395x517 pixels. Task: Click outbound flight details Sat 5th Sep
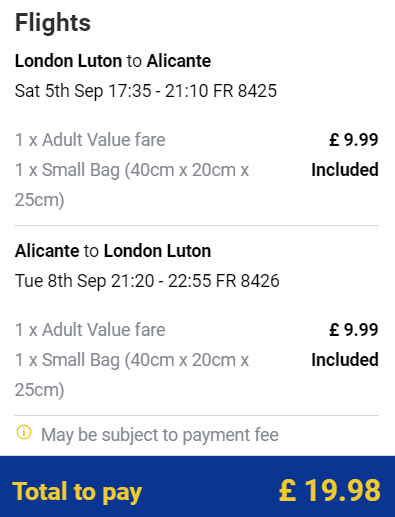point(146,91)
